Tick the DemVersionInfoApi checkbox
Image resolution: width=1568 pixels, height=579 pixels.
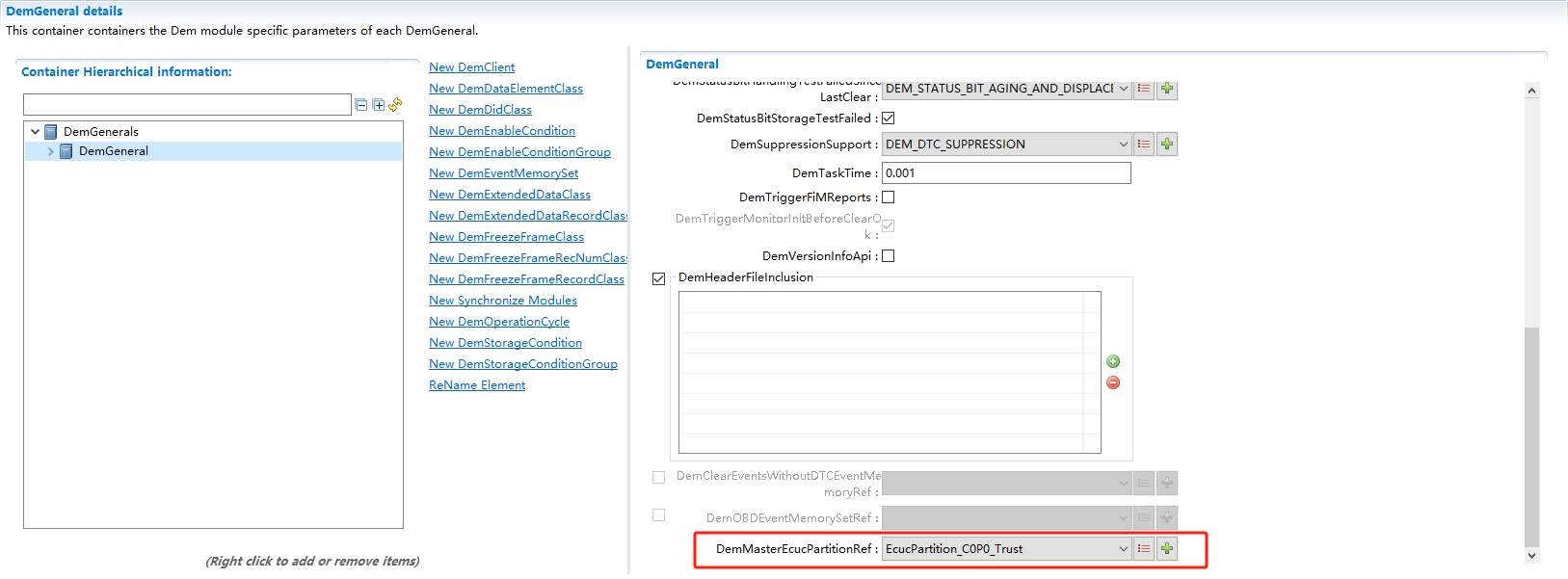coord(889,256)
